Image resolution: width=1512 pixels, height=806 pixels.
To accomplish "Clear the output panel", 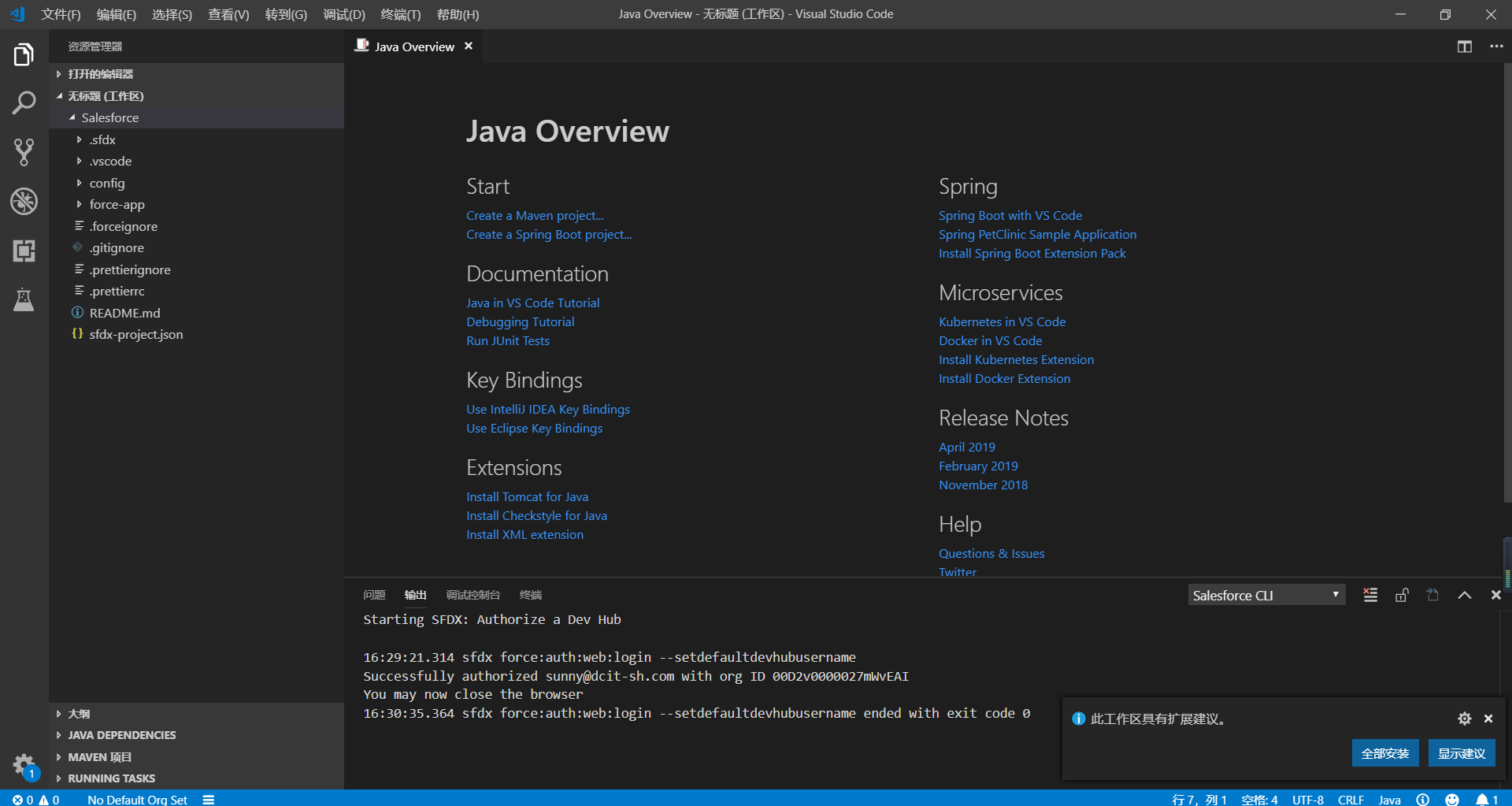I will pos(1370,596).
